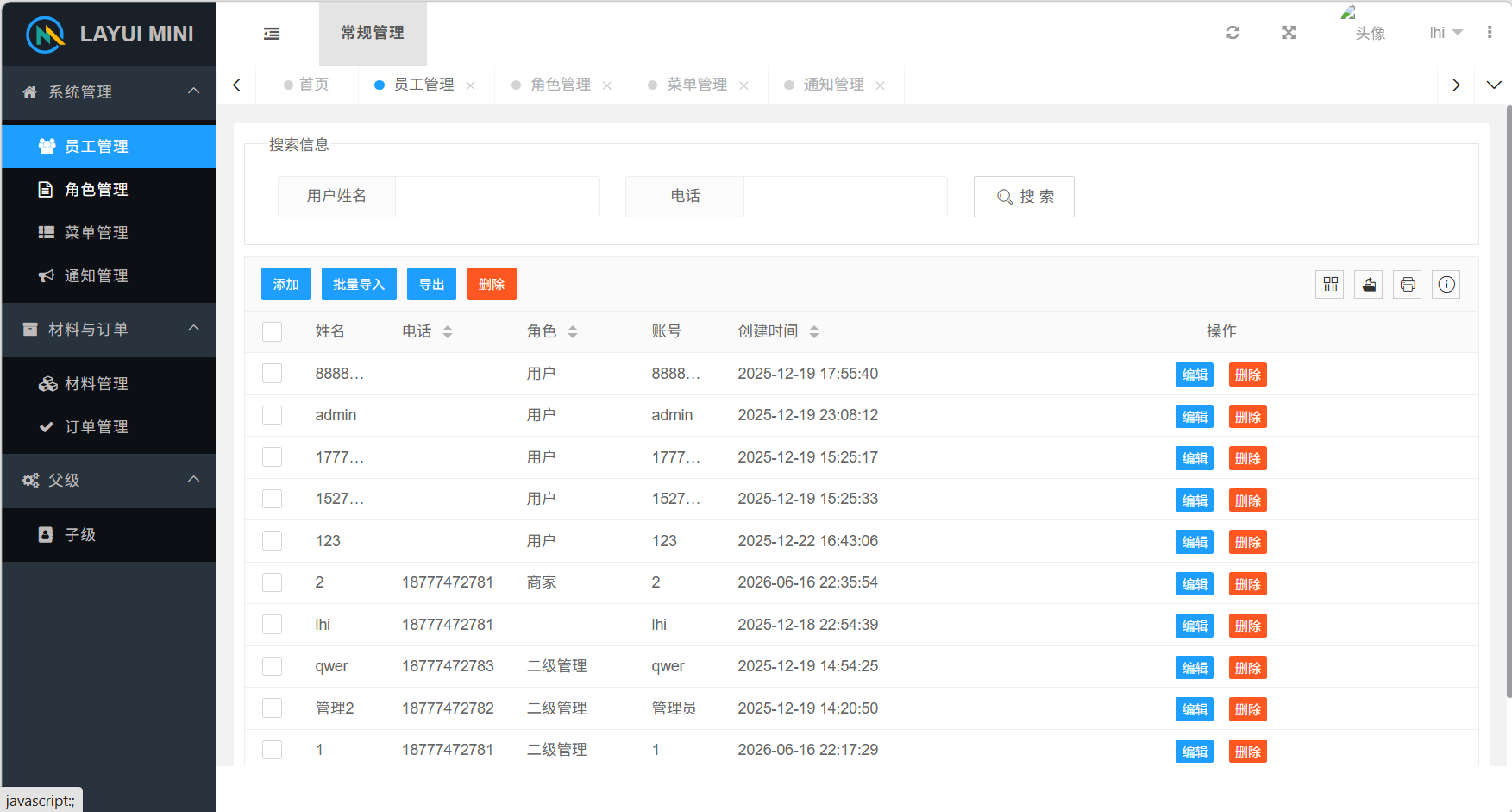Open 员工管理 in the sidebar
Viewport: 1512px width, 812px height.
coord(109,147)
